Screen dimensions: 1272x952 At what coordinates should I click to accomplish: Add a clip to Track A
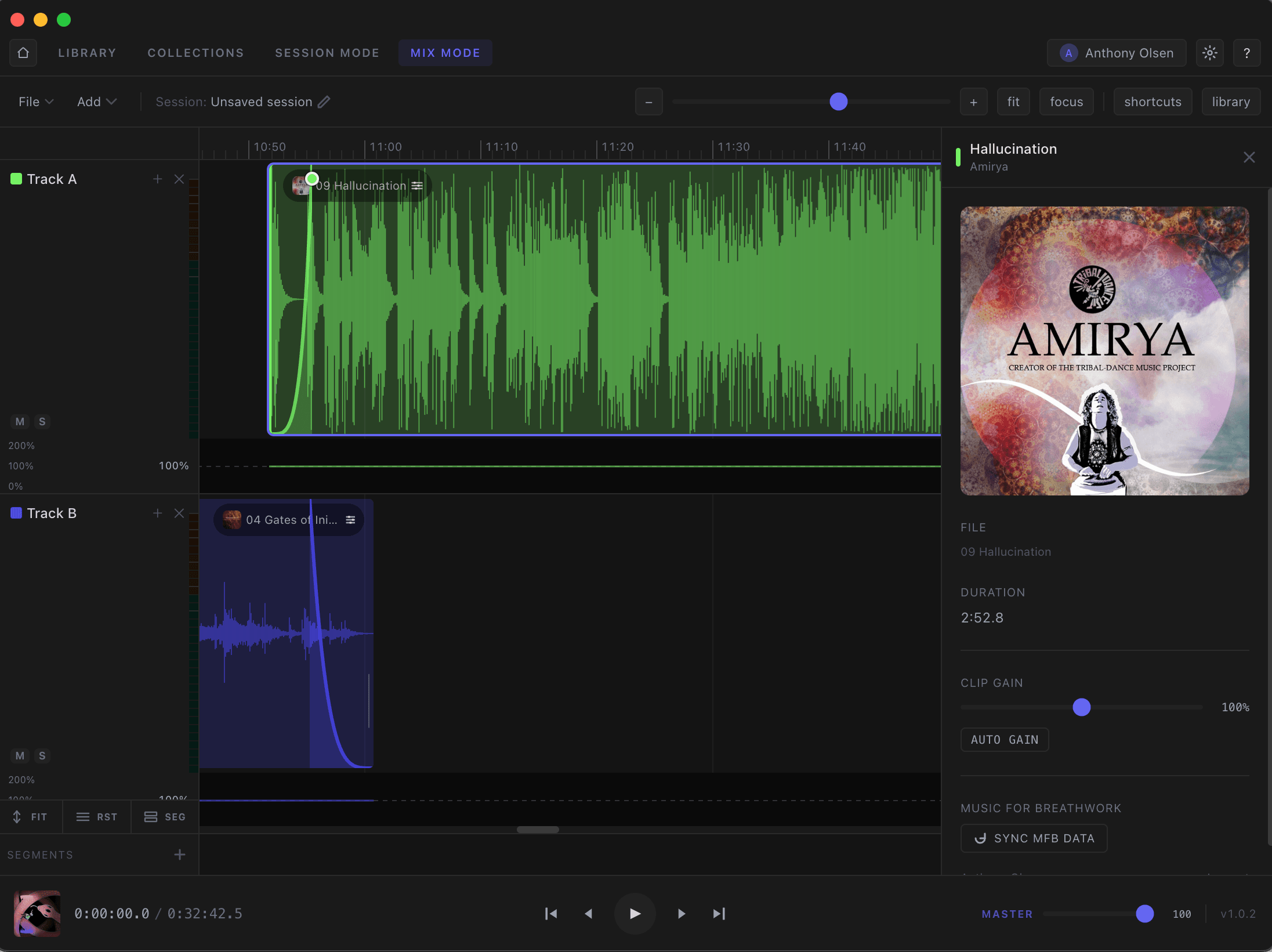click(158, 179)
